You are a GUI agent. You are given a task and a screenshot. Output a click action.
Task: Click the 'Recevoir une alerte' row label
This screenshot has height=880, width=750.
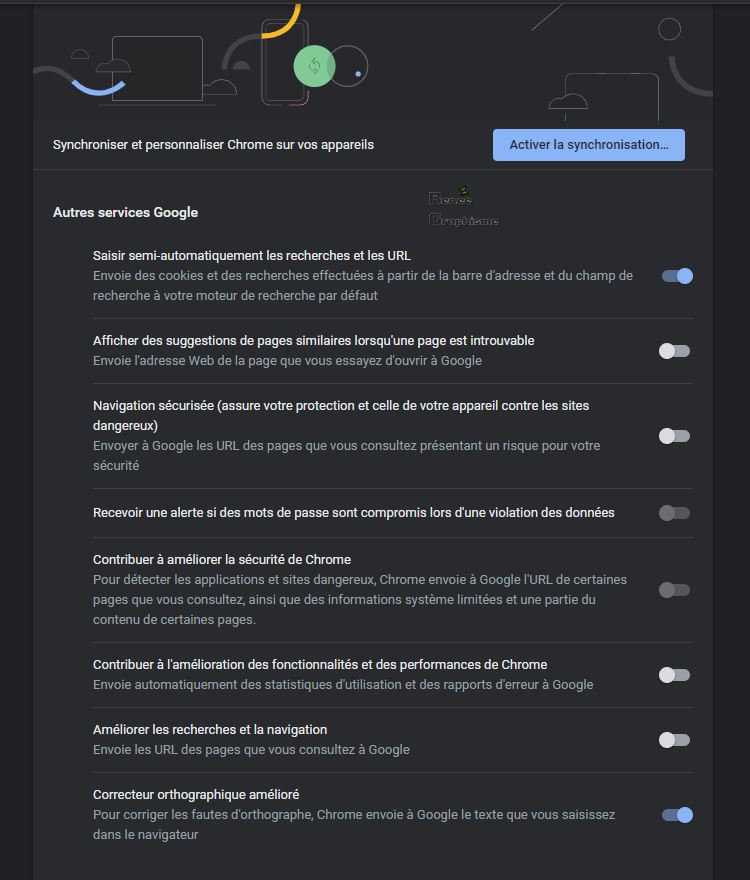354,513
